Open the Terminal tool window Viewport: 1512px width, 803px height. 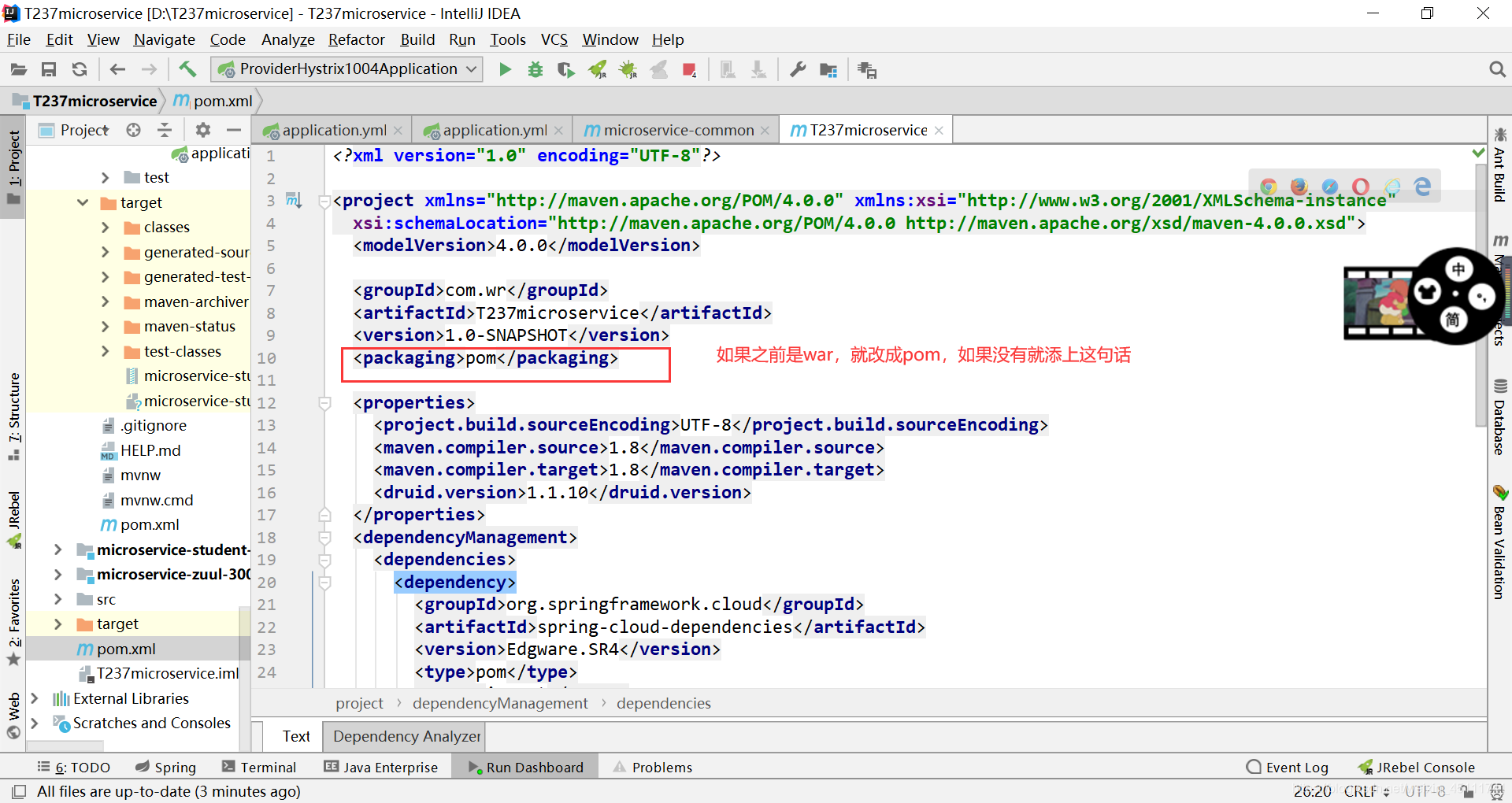258,767
